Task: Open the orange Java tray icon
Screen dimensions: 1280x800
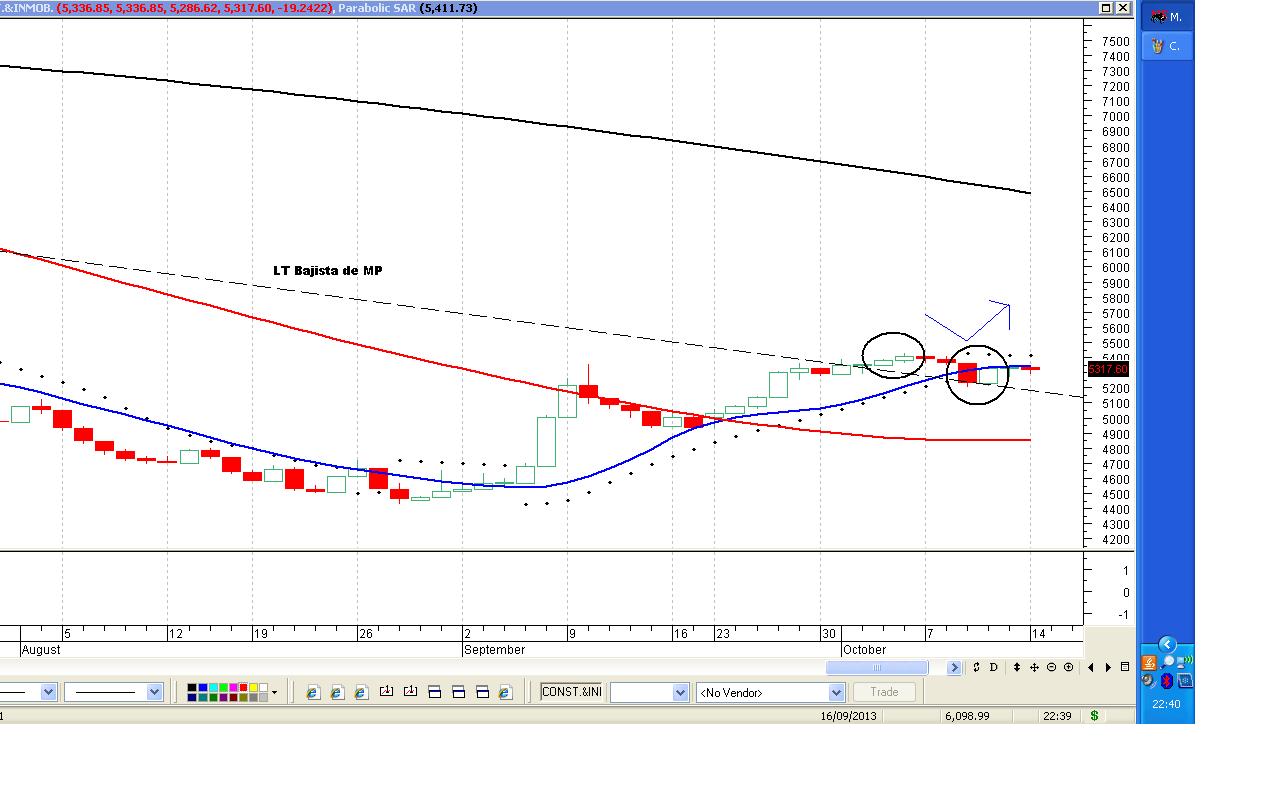Action: [x=1151, y=662]
